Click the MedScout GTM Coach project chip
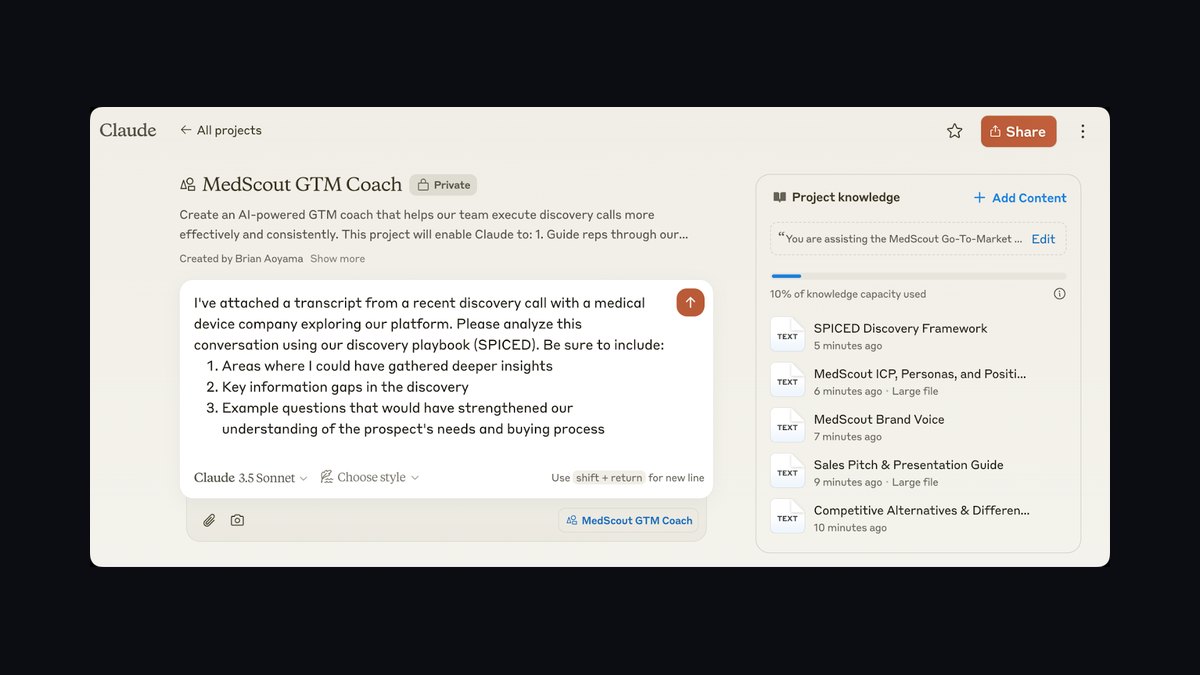 pos(629,520)
